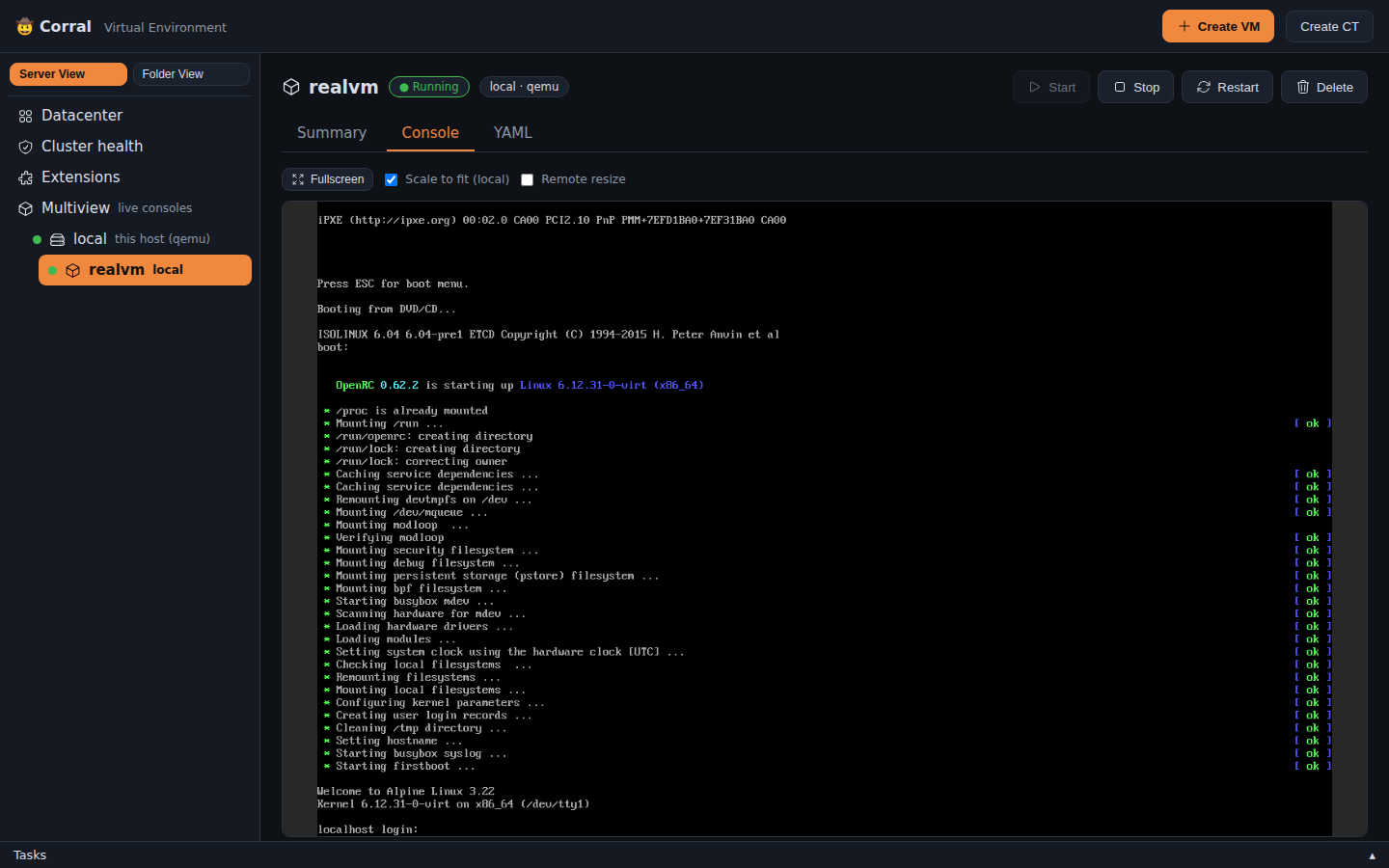The width and height of the screenshot is (1389, 868).
Task: Select realvm in the sidebar tree
Action: pos(145,270)
